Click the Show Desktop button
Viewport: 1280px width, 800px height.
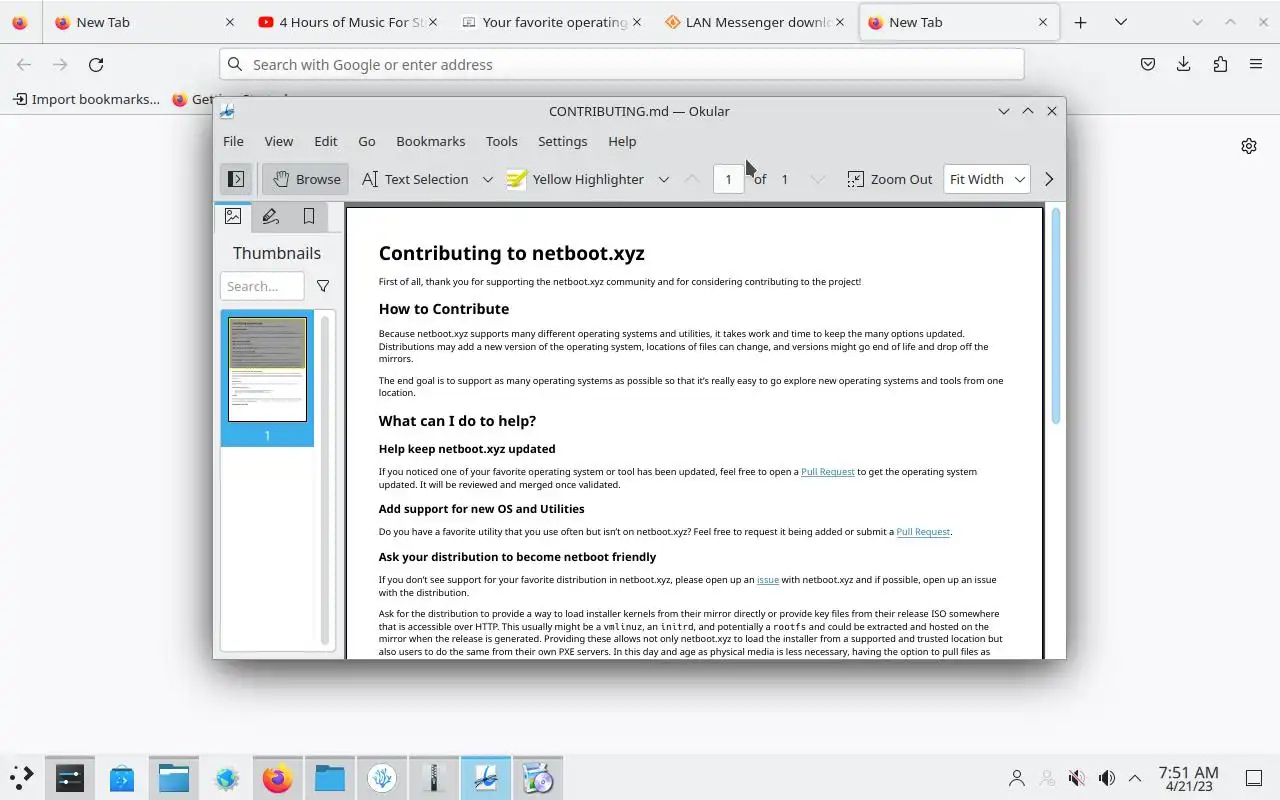pos(1254,778)
